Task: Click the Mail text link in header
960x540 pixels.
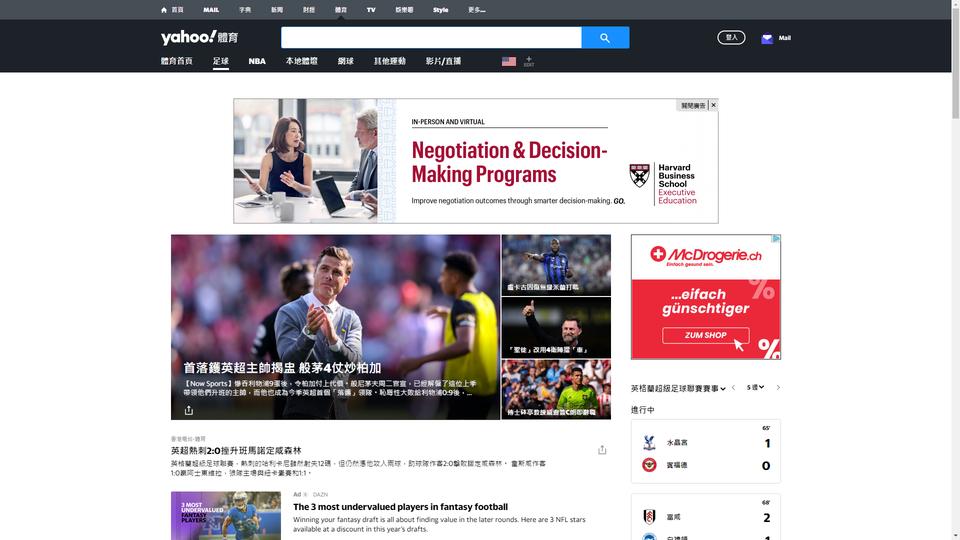Action: click(x=784, y=38)
